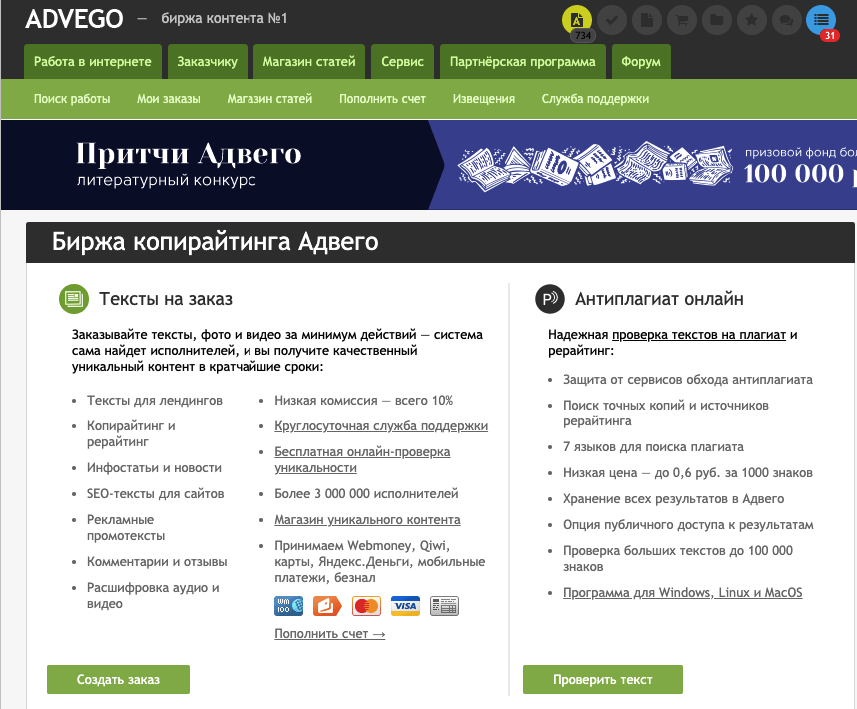
Task: Click 'Тексты для лендингов' list item
Action: pyautogui.click(x=155, y=401)
